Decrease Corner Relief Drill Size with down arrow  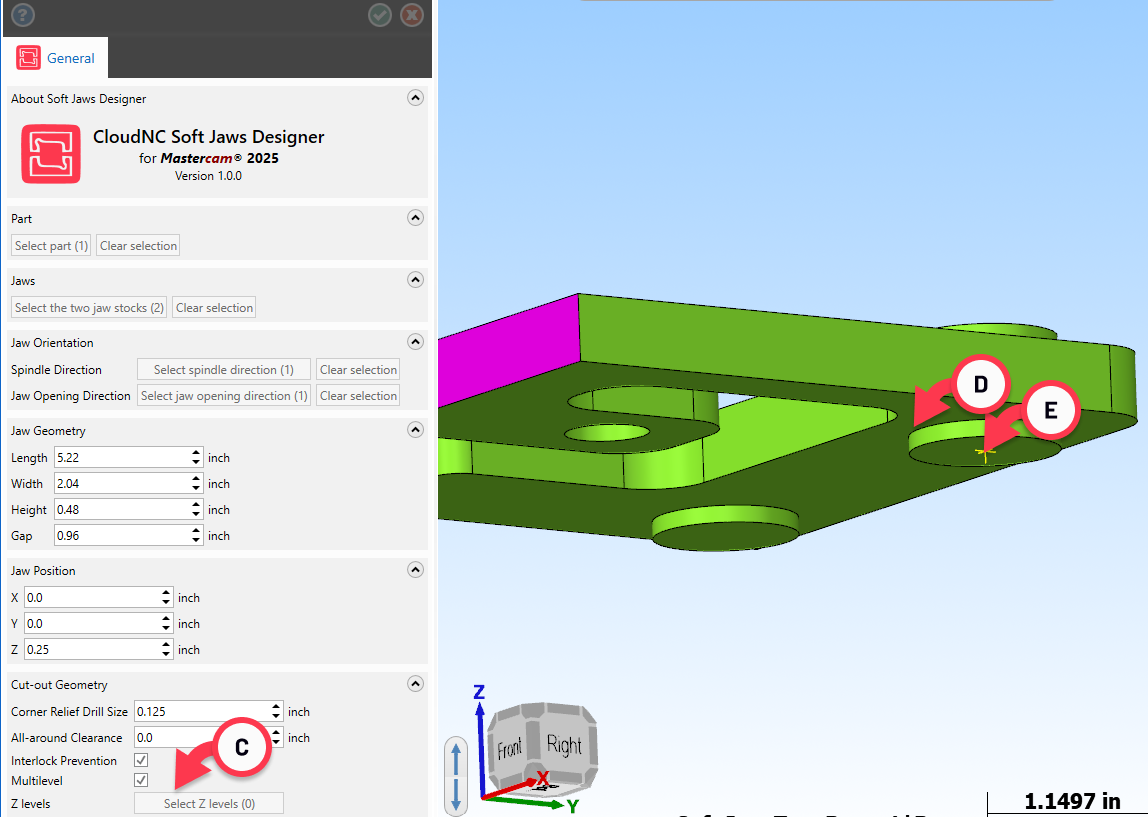tap(276, 717)
